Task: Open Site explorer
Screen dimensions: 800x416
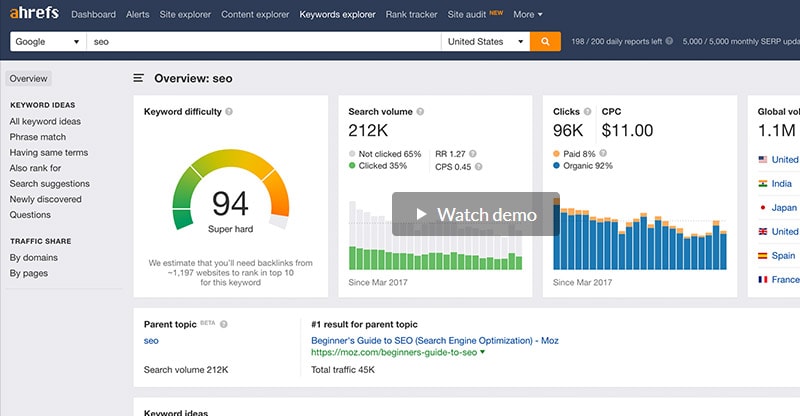Action: point(185,14)
